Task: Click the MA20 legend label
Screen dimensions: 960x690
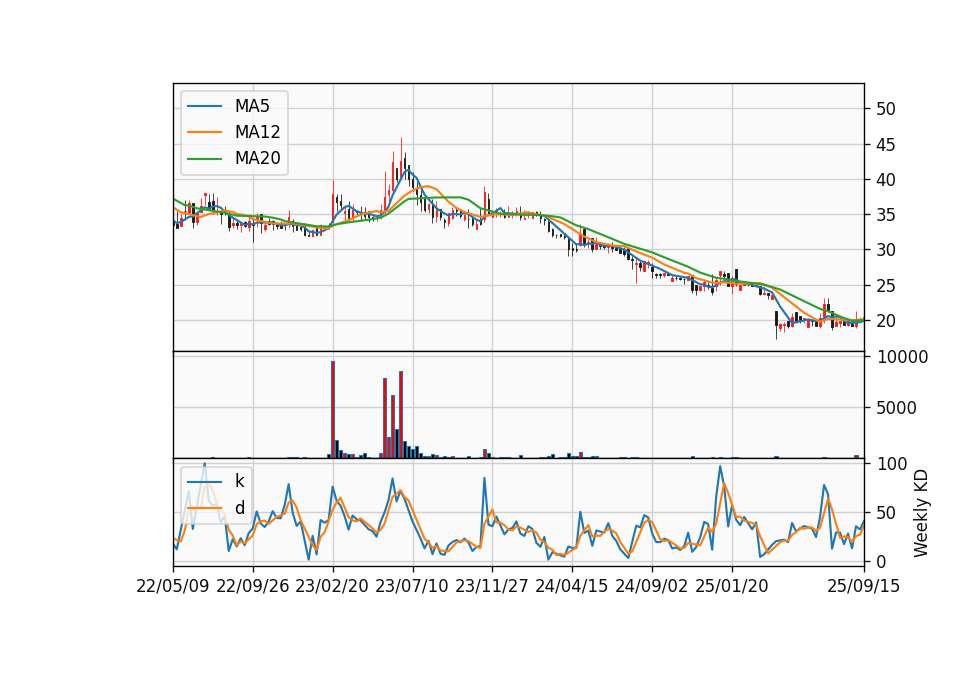Action: click(257, 158)
